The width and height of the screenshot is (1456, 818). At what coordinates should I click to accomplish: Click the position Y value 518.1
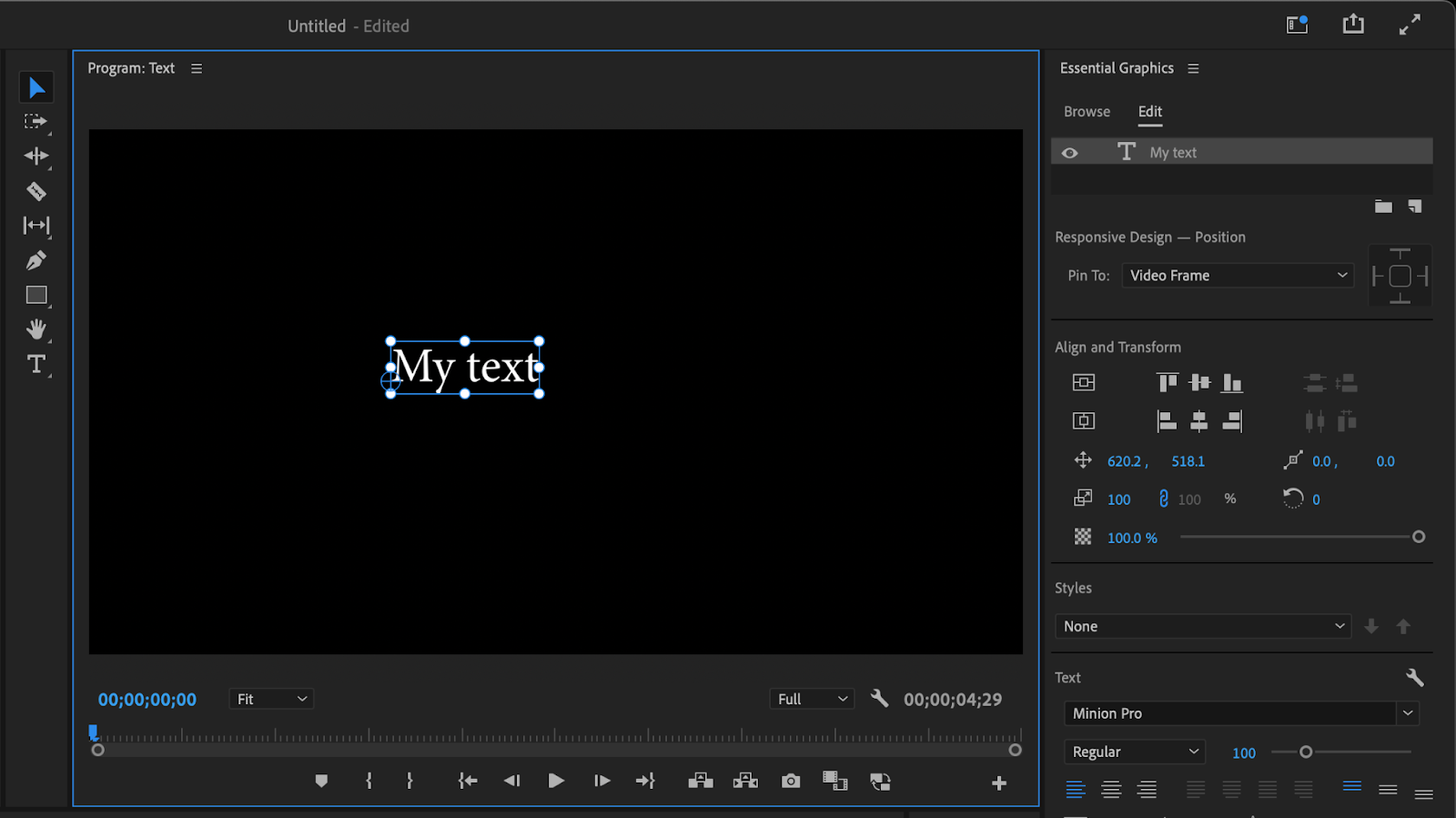1188,461
